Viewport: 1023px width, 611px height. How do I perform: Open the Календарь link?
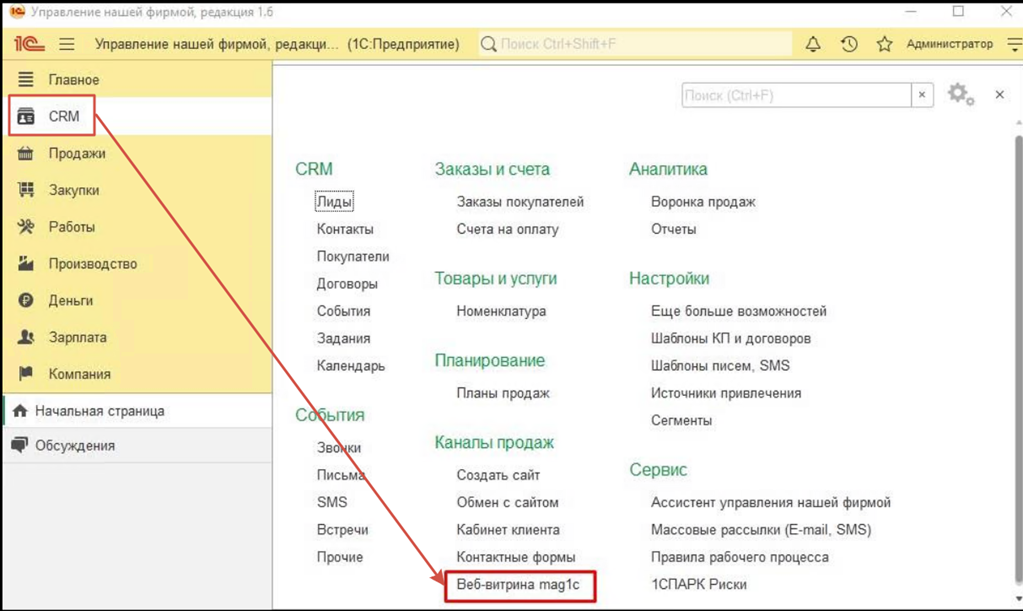point(351,366)
